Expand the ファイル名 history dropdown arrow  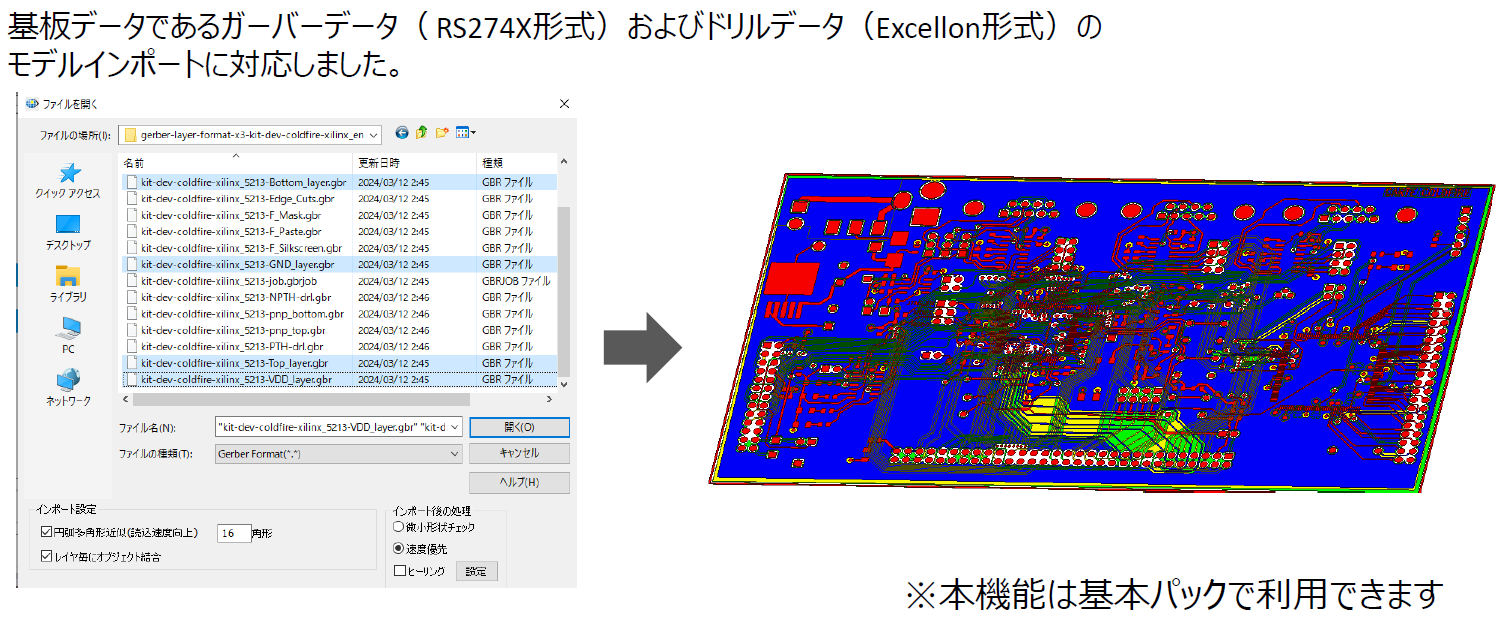[455, 427]
